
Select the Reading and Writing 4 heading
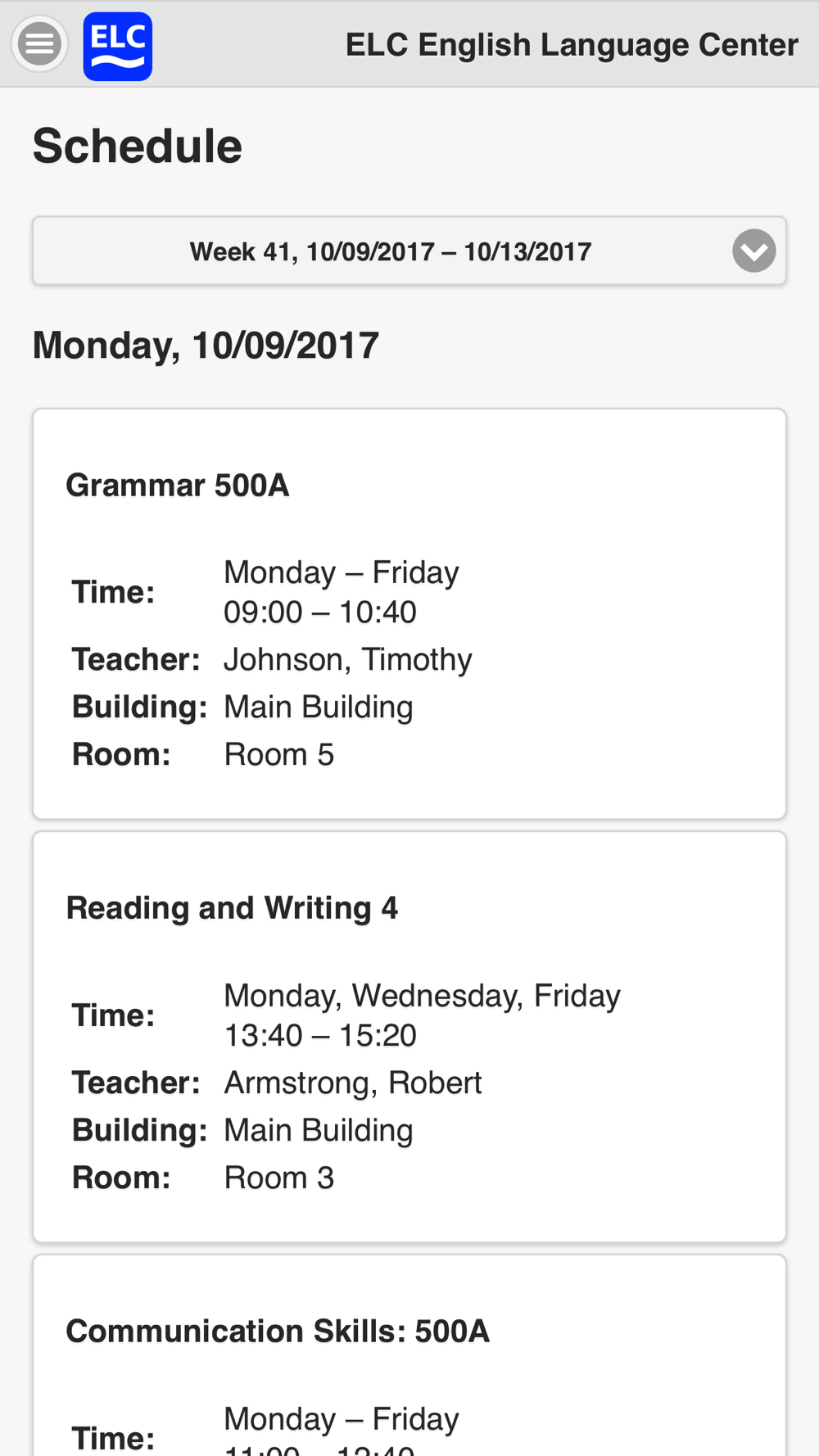(232, 908)
